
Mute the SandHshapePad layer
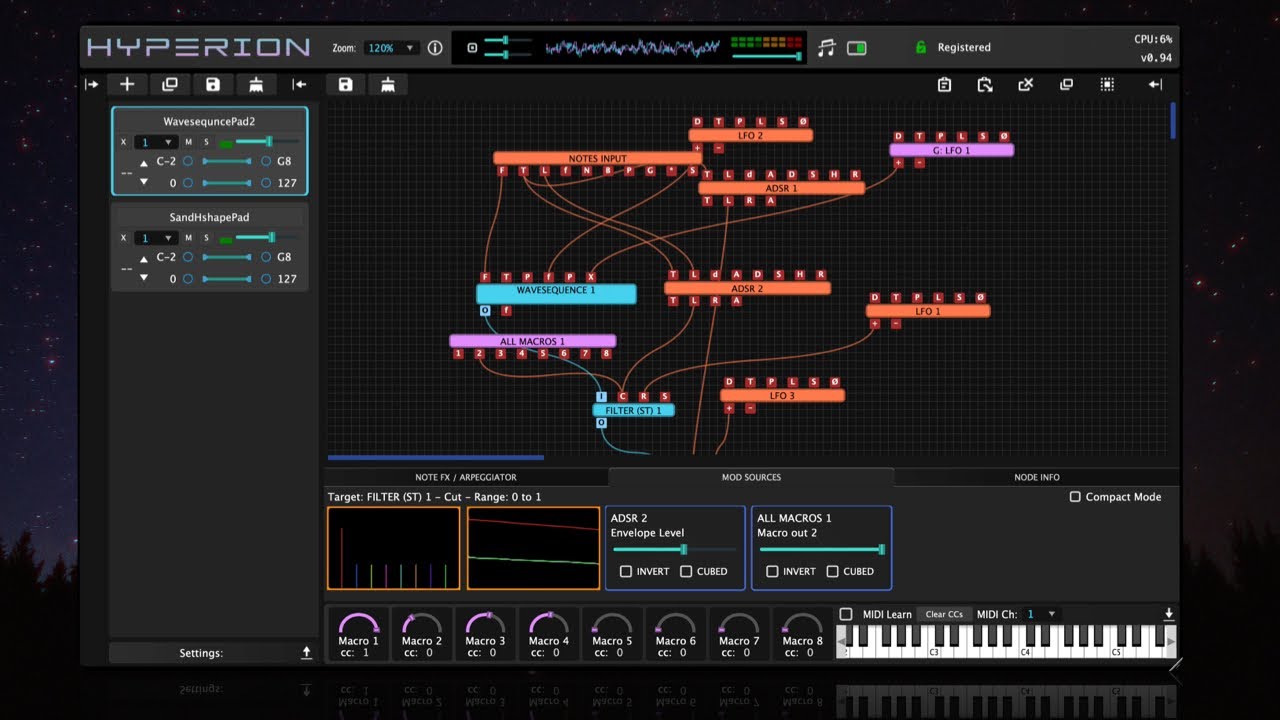click(188, 238)
